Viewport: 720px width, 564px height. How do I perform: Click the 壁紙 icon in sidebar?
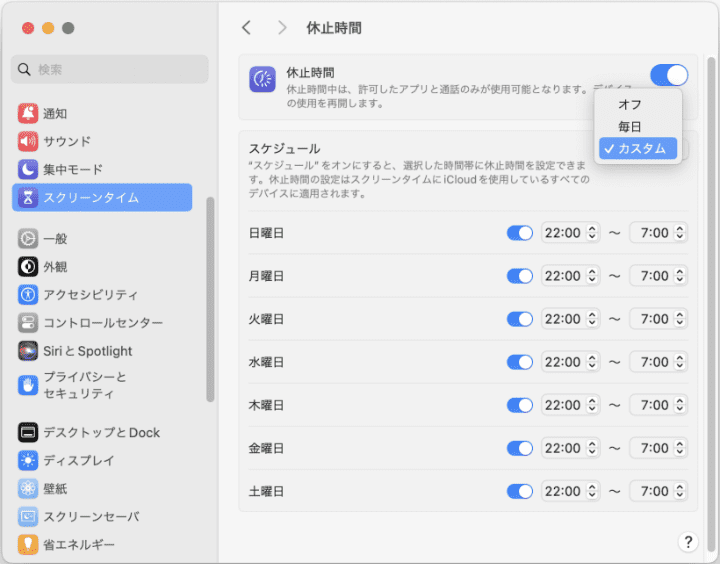pyautogui.click(x=28, y=489)
